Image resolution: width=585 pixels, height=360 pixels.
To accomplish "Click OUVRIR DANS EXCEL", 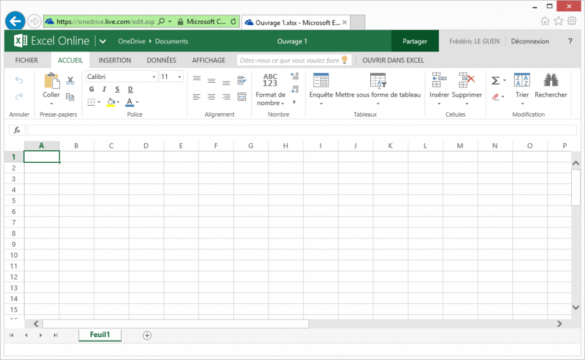I will [393, 60].
